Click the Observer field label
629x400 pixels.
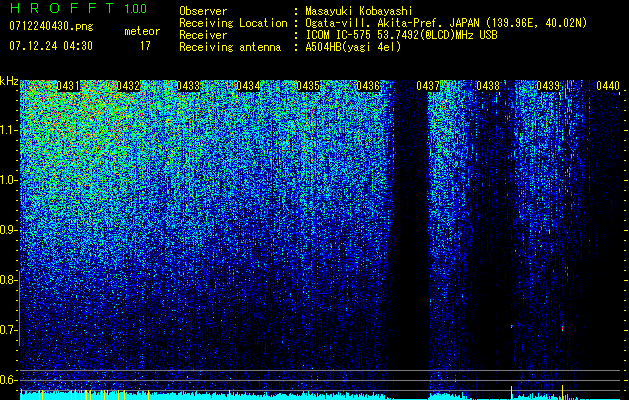(203, 11)
